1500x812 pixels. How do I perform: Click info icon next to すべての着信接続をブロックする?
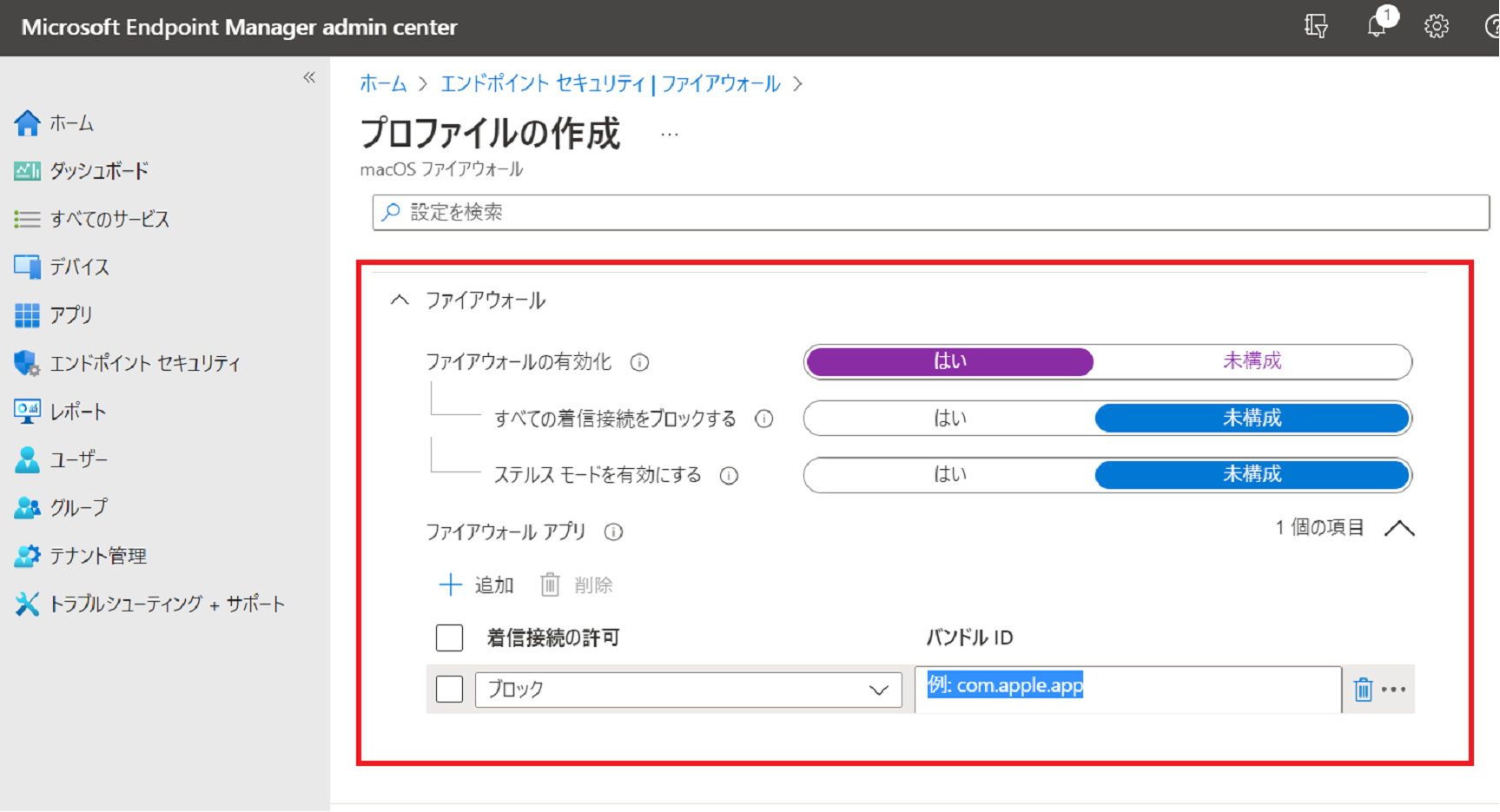[x=764, y=419]
